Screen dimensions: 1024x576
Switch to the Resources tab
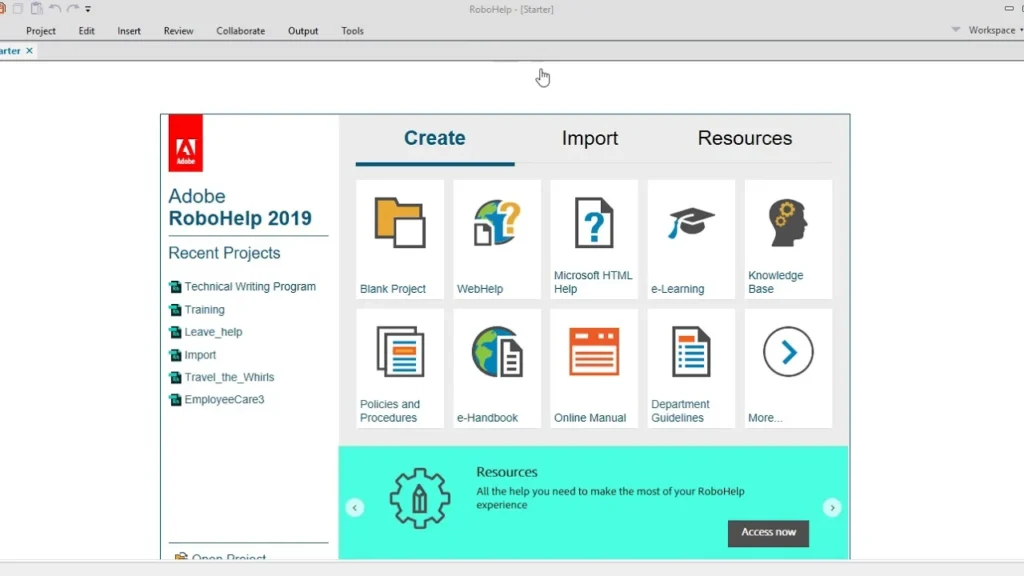[744, 139]
